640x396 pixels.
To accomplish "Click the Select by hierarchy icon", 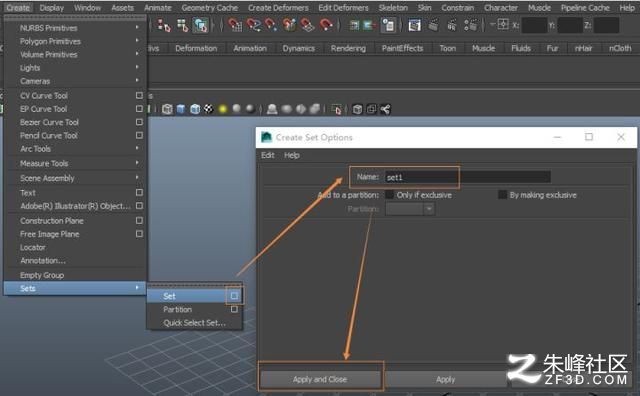I will tap(164, 25).
